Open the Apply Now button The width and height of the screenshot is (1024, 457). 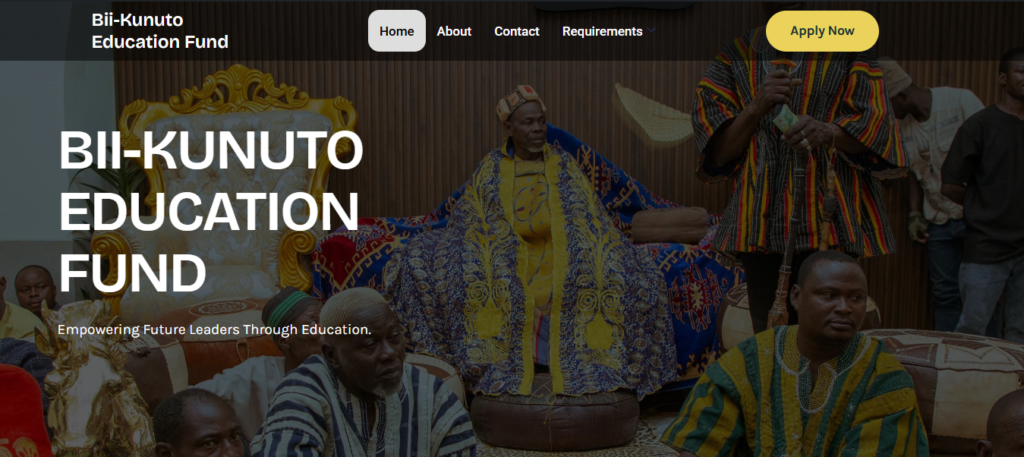[822, 31]
